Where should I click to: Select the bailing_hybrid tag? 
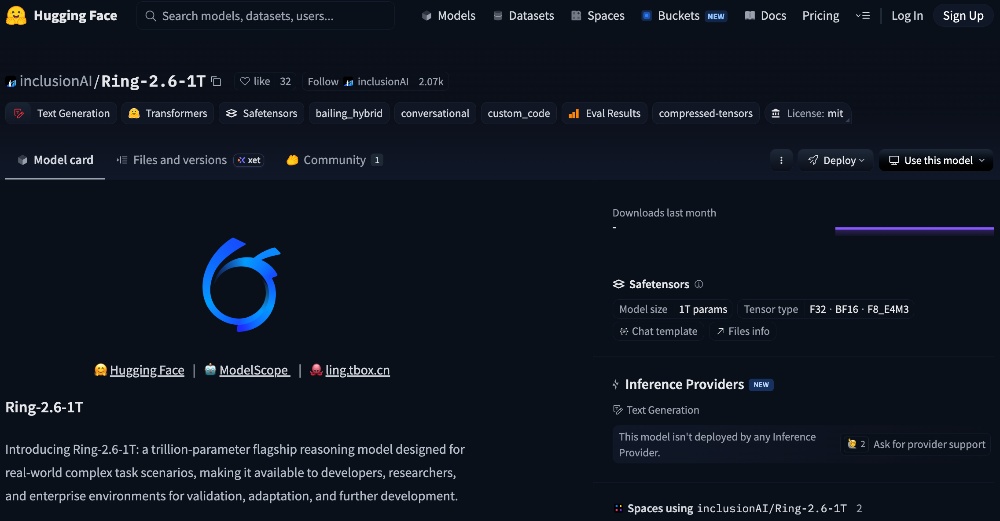(349, 113)
